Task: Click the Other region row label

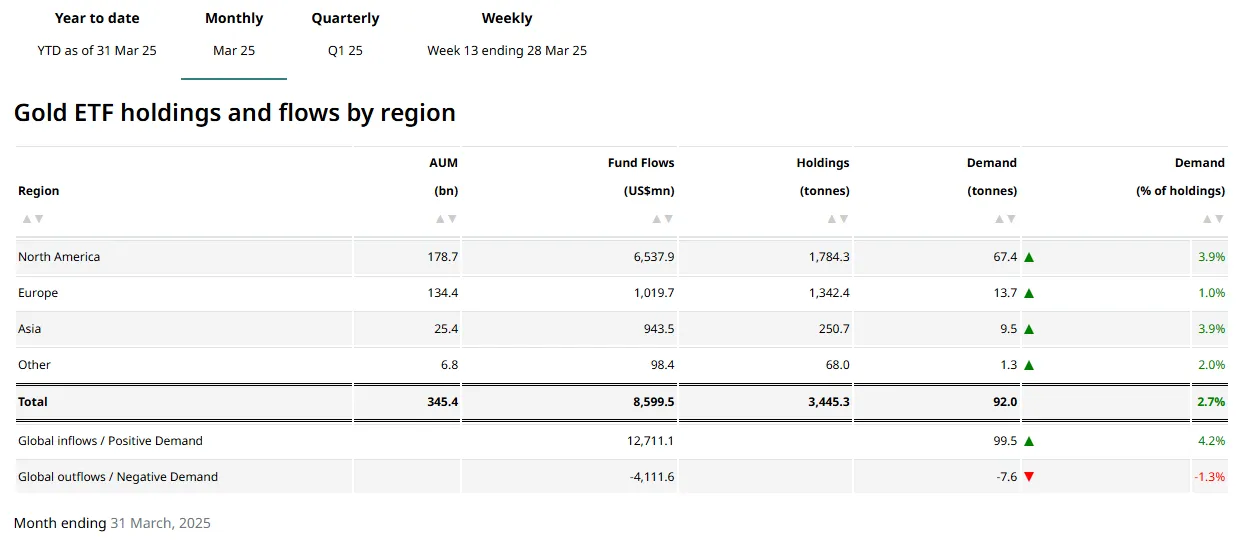Action: pos(34,365)
